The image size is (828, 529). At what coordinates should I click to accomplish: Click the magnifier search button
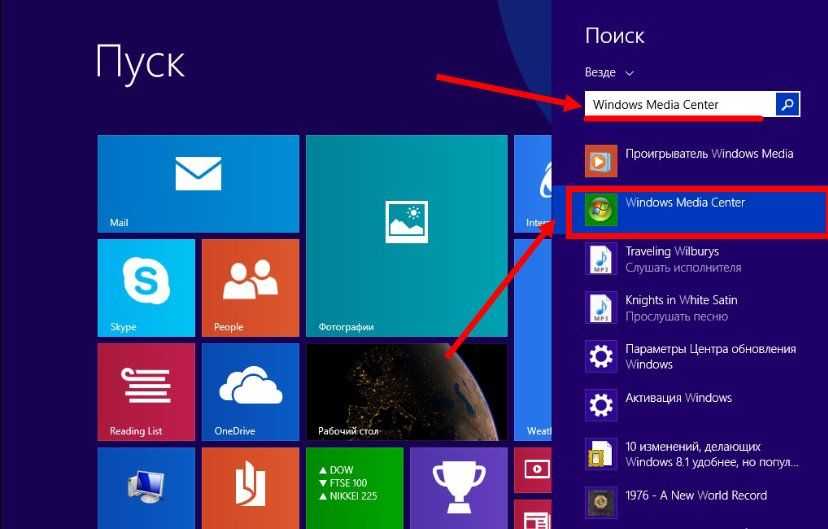788,104
